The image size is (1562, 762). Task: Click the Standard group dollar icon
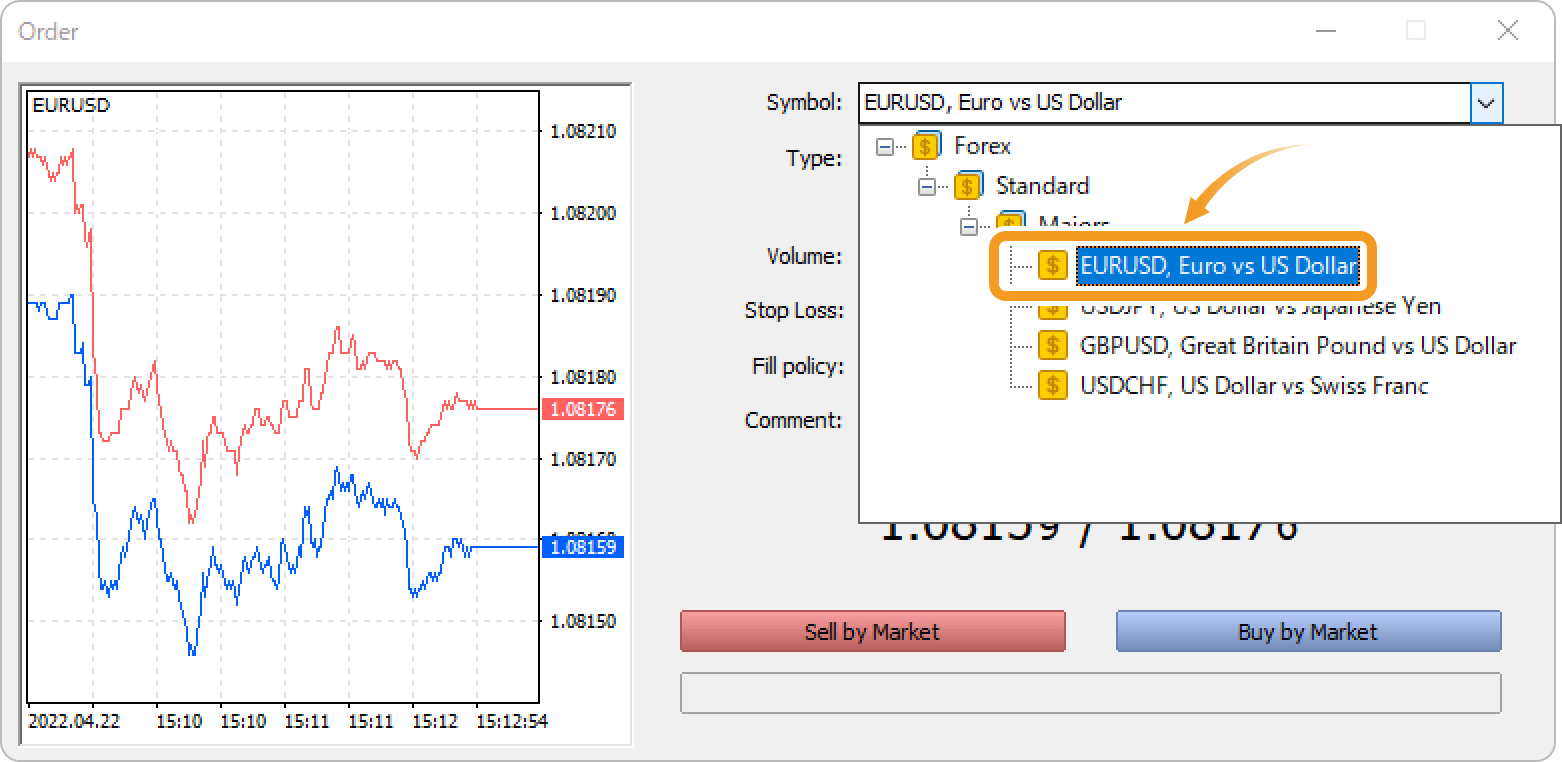tap(969, 186)
